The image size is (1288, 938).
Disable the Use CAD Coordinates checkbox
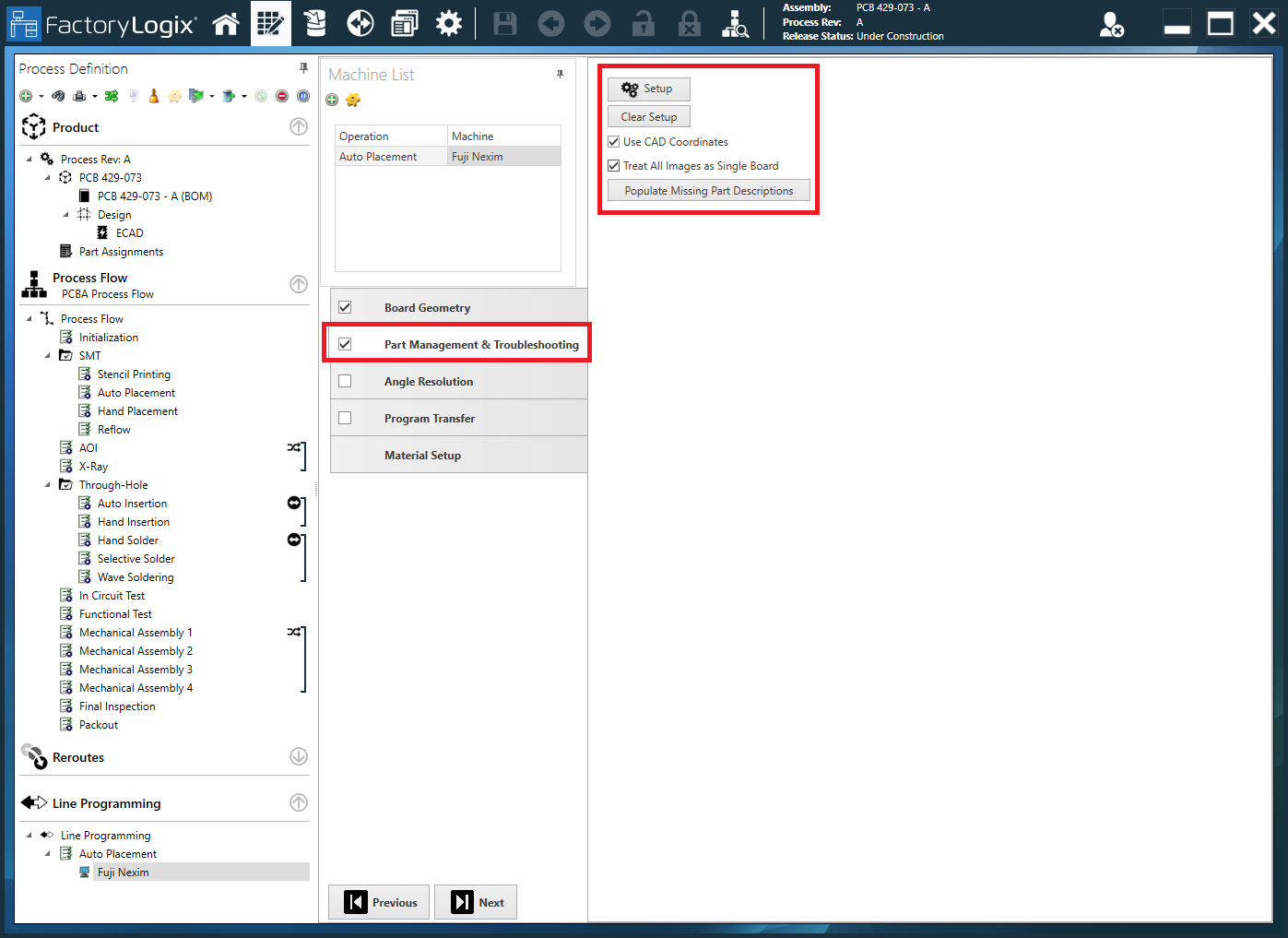(x=613, y=141)
